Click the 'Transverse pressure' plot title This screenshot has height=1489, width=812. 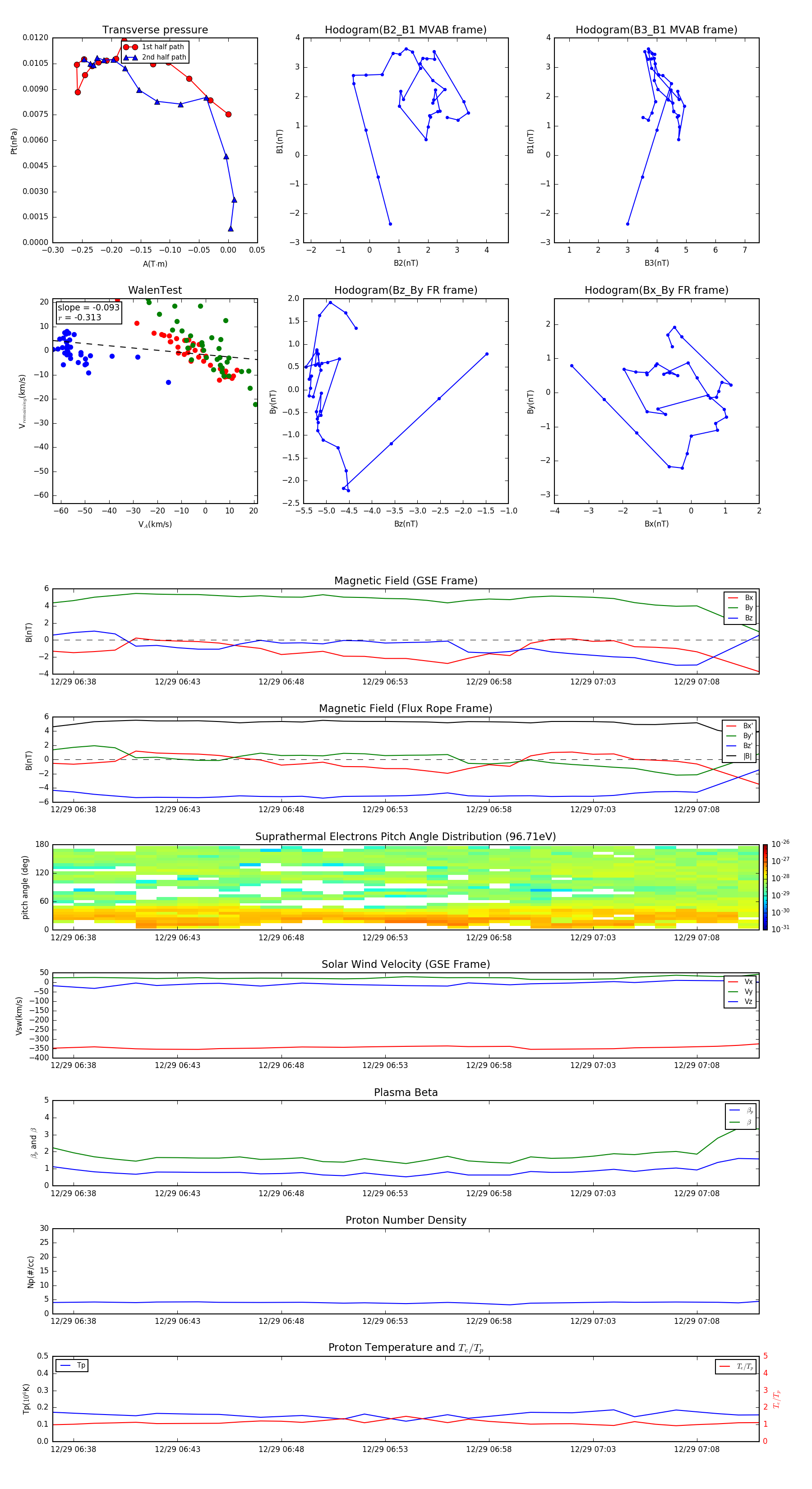(155, 30)
